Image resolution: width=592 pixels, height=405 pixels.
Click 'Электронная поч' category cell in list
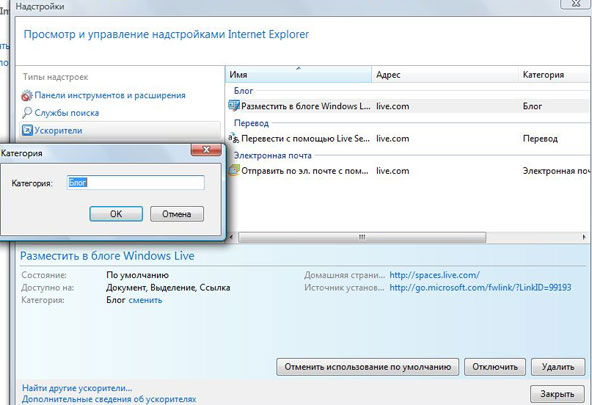pos(557,171)
